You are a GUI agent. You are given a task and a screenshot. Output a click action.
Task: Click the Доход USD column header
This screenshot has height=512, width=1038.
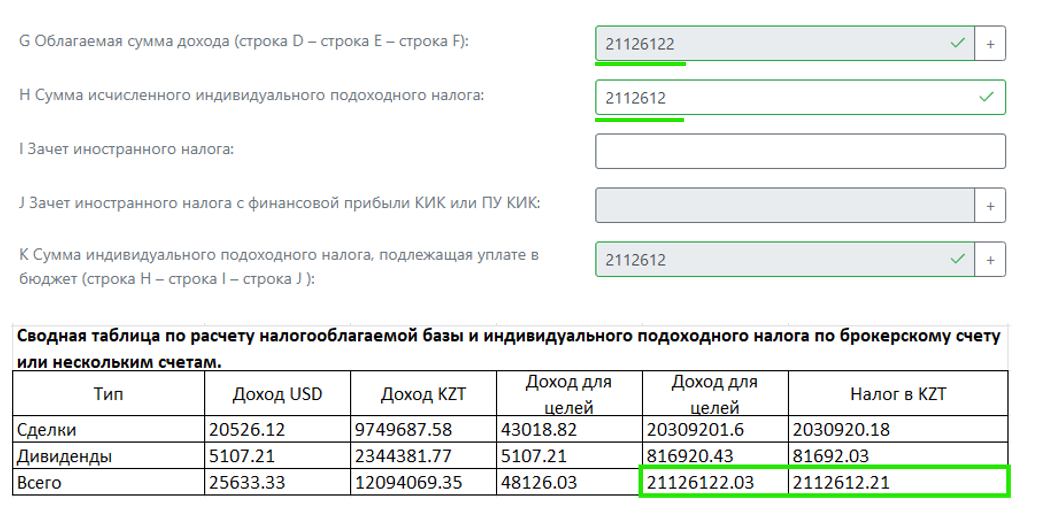coord(277,394)
